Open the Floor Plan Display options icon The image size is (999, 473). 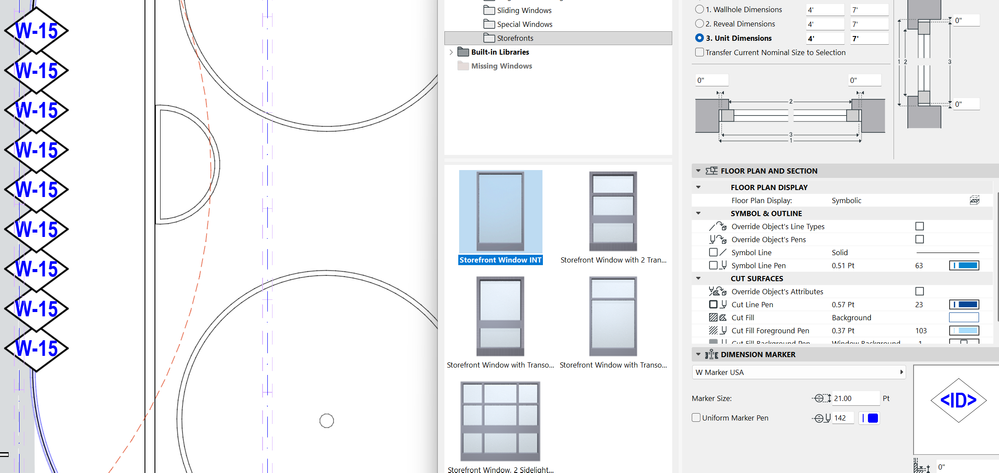[x=974, y=200]
